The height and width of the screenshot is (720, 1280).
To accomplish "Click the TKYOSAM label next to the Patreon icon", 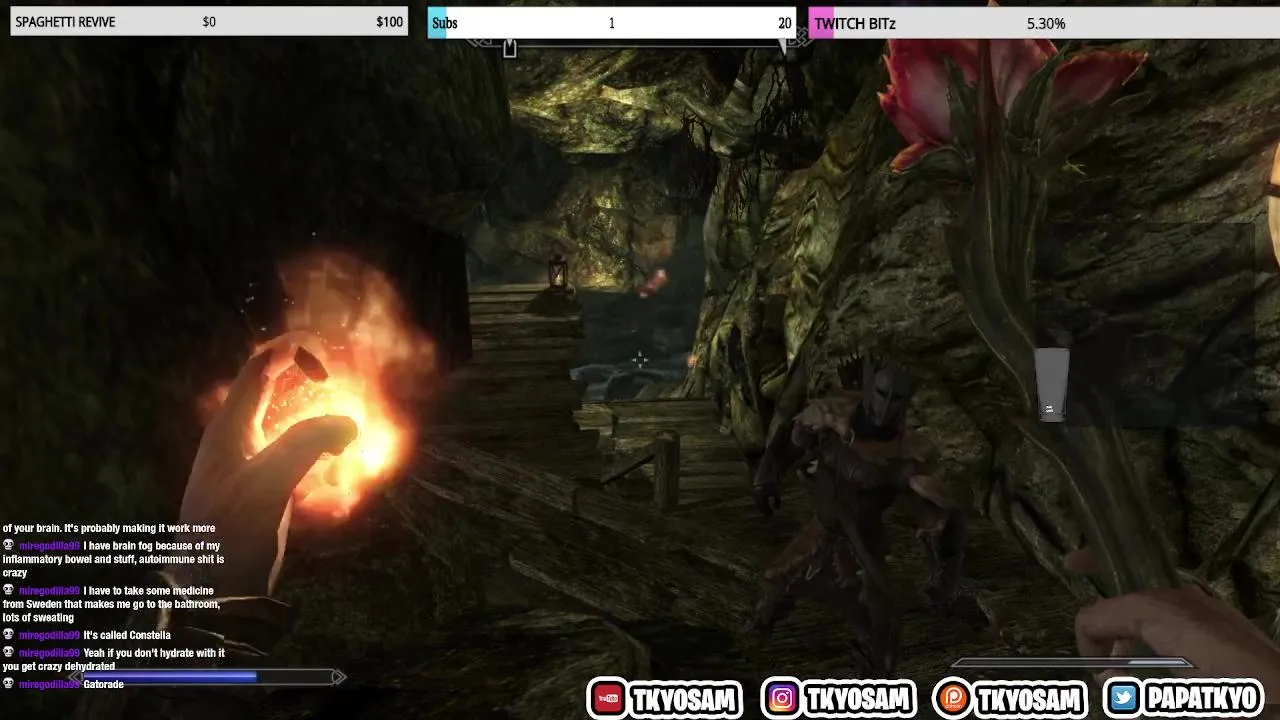I will pos(1029,699).
